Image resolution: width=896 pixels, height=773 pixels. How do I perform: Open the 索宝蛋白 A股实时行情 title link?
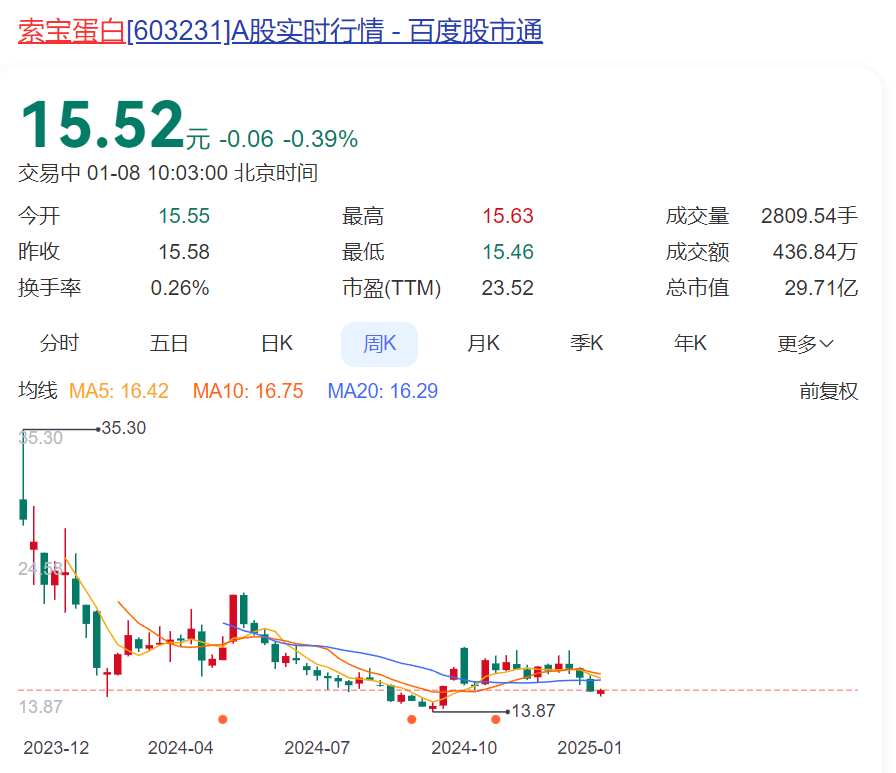[280, 31]
